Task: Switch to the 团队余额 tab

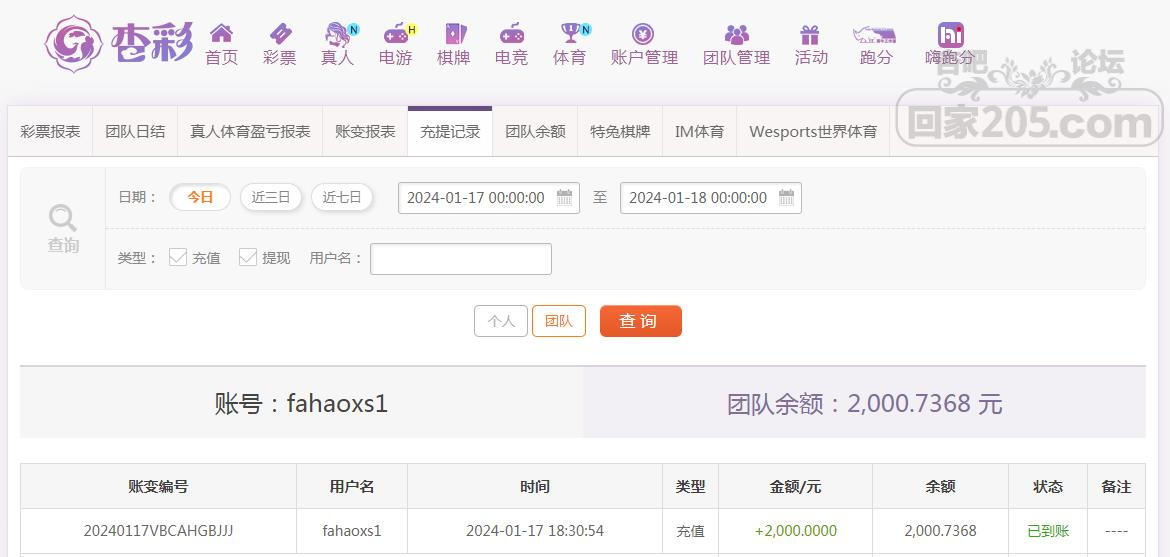Action: tap(535, 132)
